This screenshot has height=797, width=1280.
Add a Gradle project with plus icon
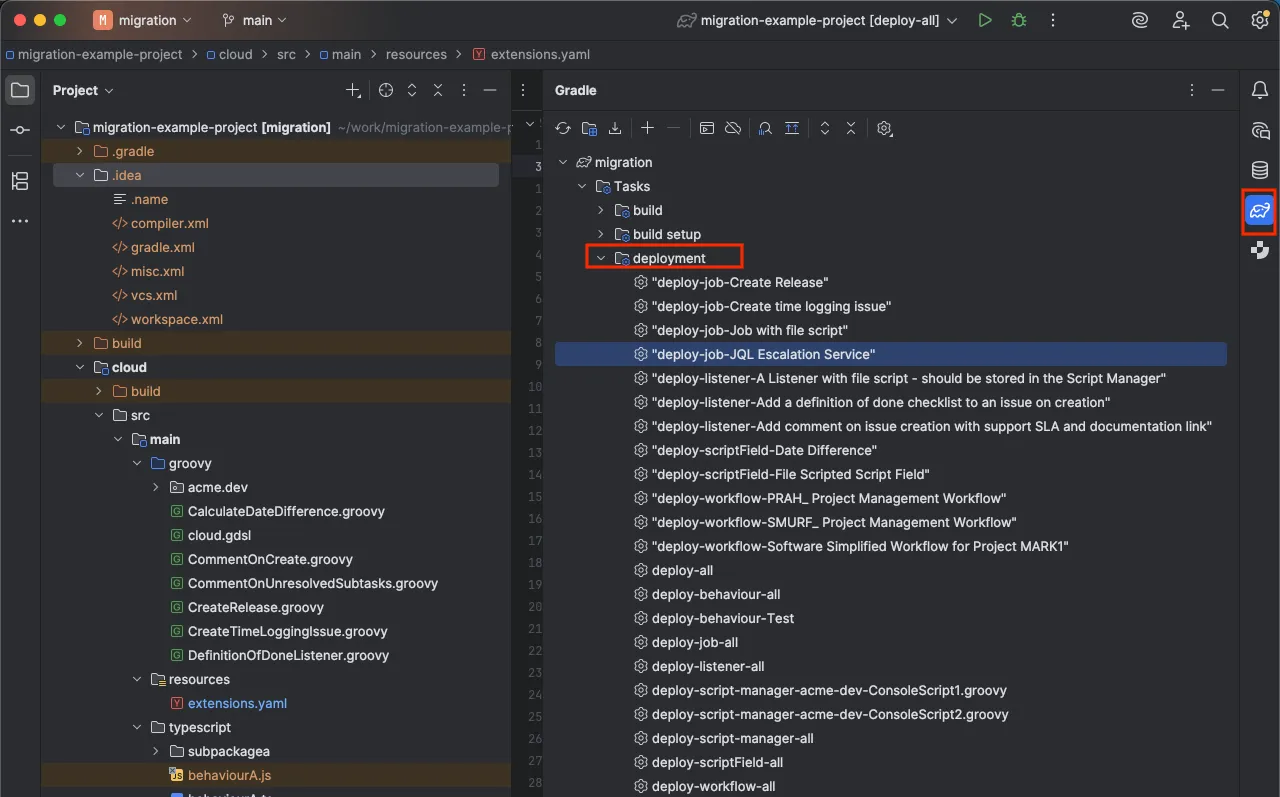[647, 128]
